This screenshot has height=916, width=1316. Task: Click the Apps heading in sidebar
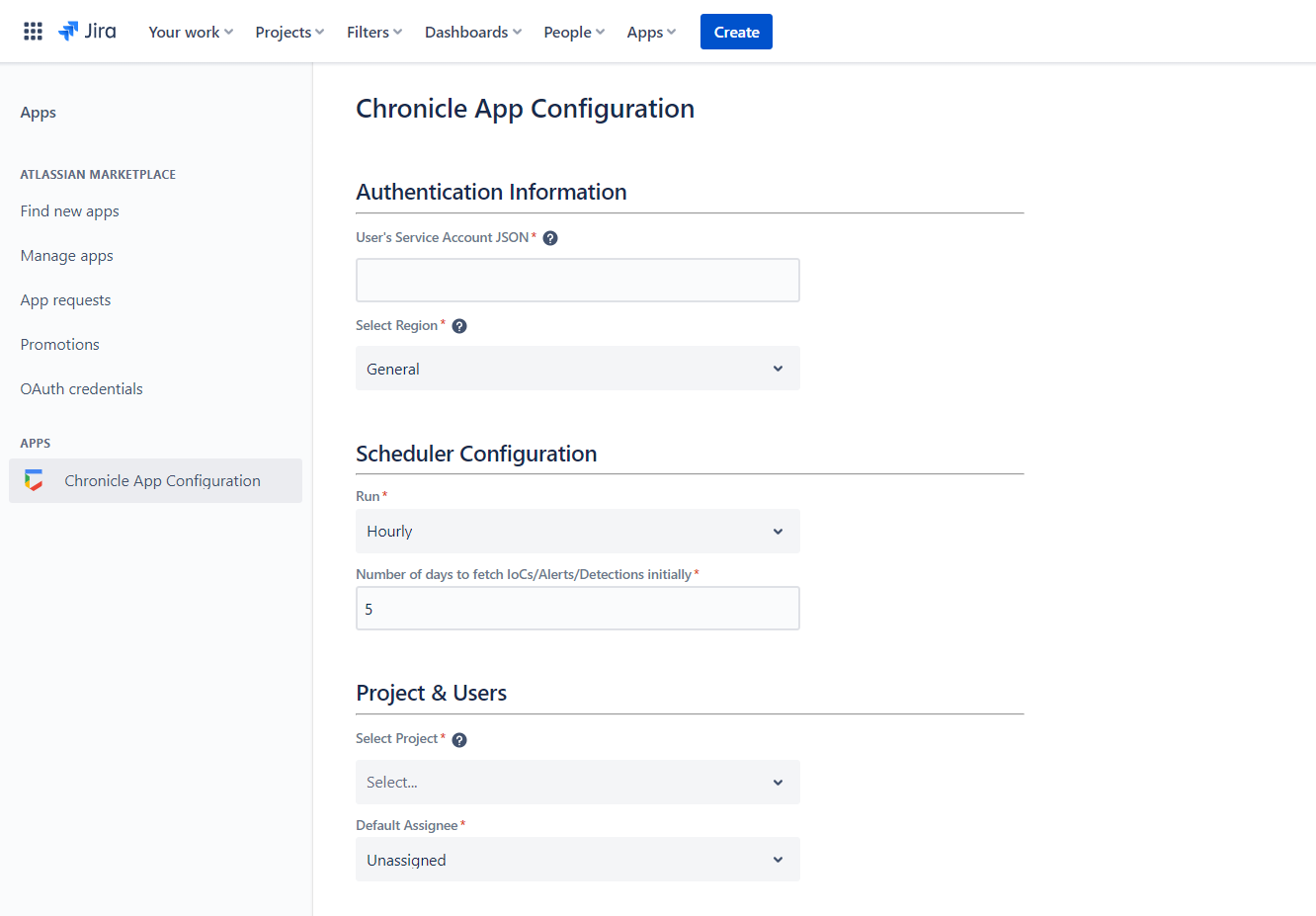coord(38,113)
